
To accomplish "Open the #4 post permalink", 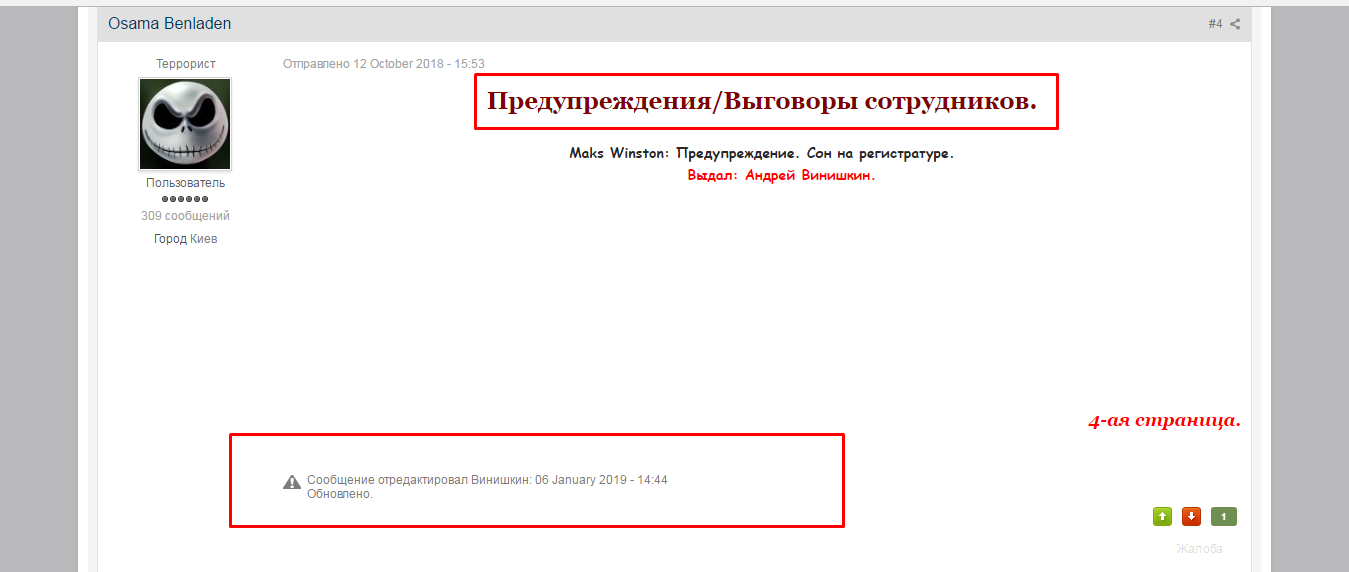I will click(1215, 24).
